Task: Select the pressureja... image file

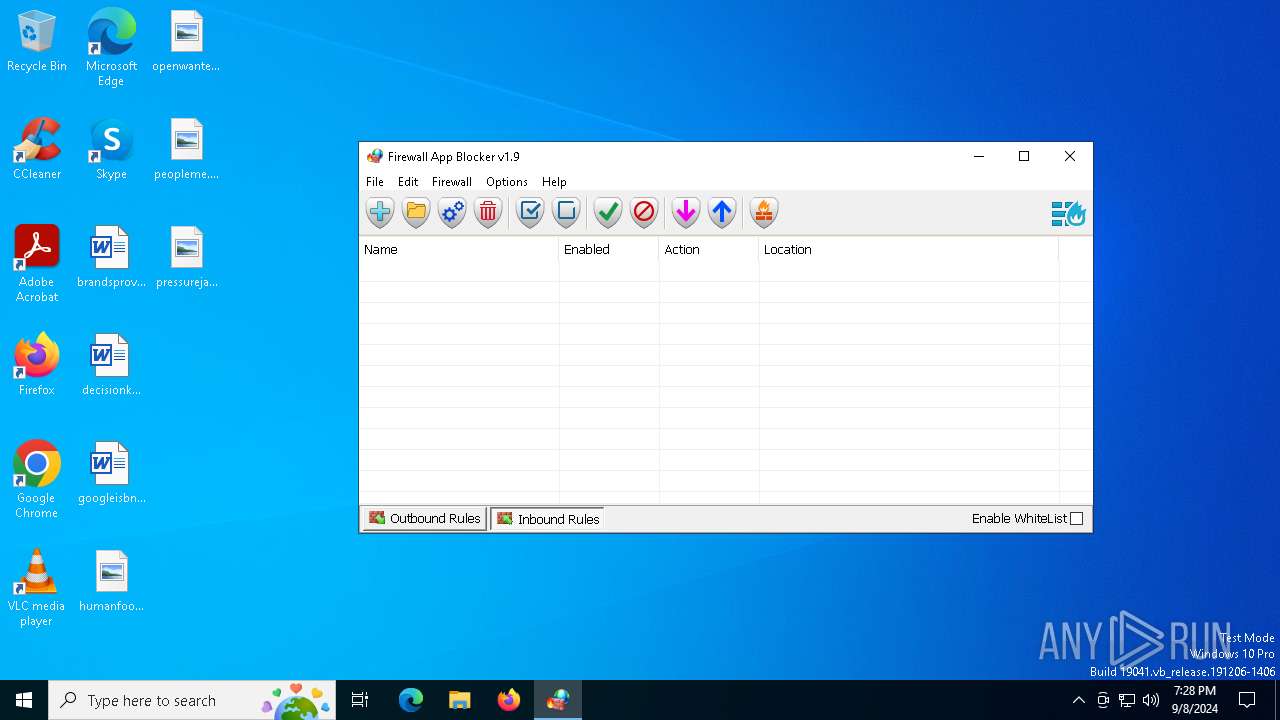Action: pyautogui.click(x=186, y=258)
